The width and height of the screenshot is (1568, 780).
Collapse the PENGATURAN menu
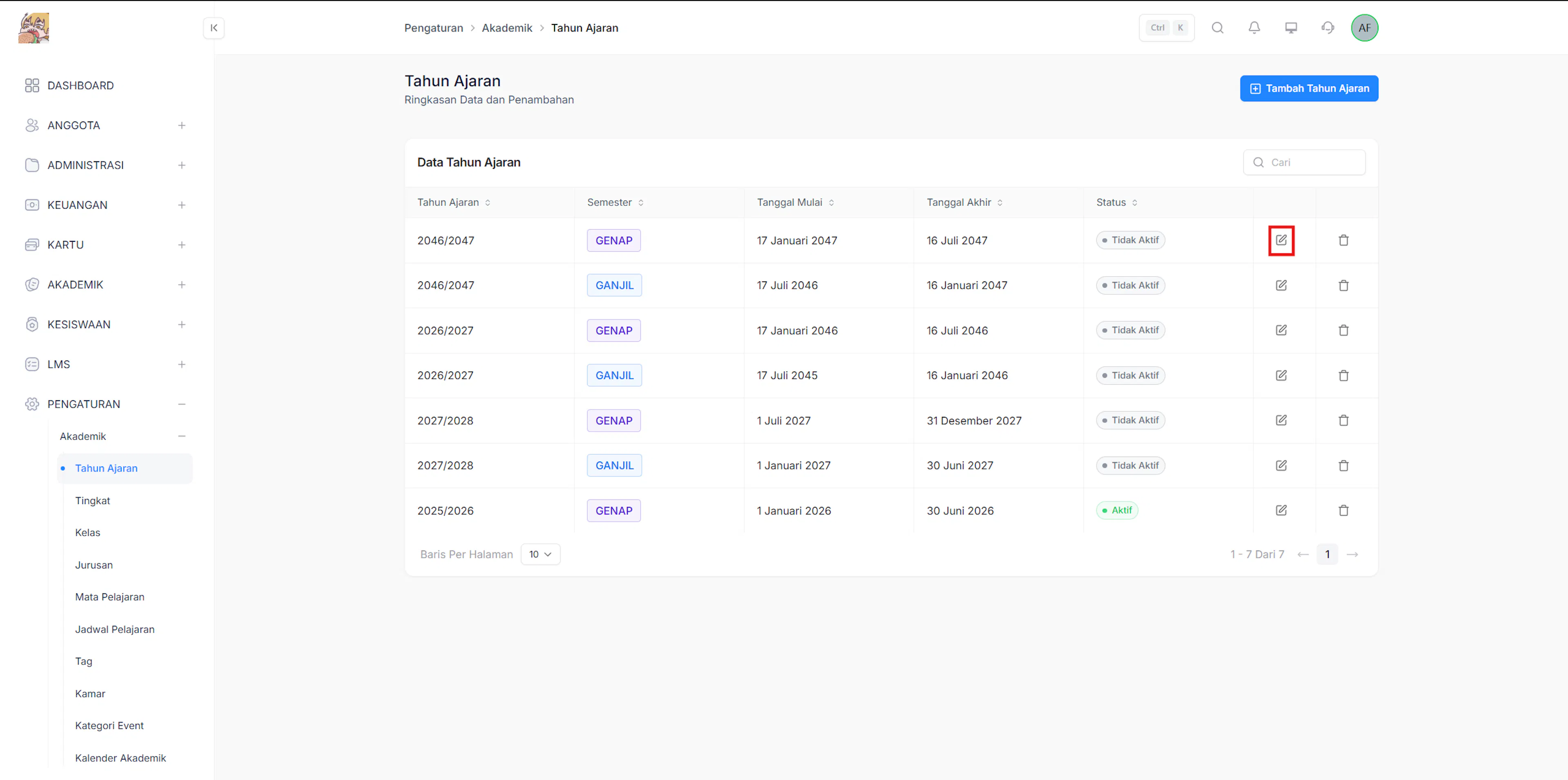click(x=181, y=404)
